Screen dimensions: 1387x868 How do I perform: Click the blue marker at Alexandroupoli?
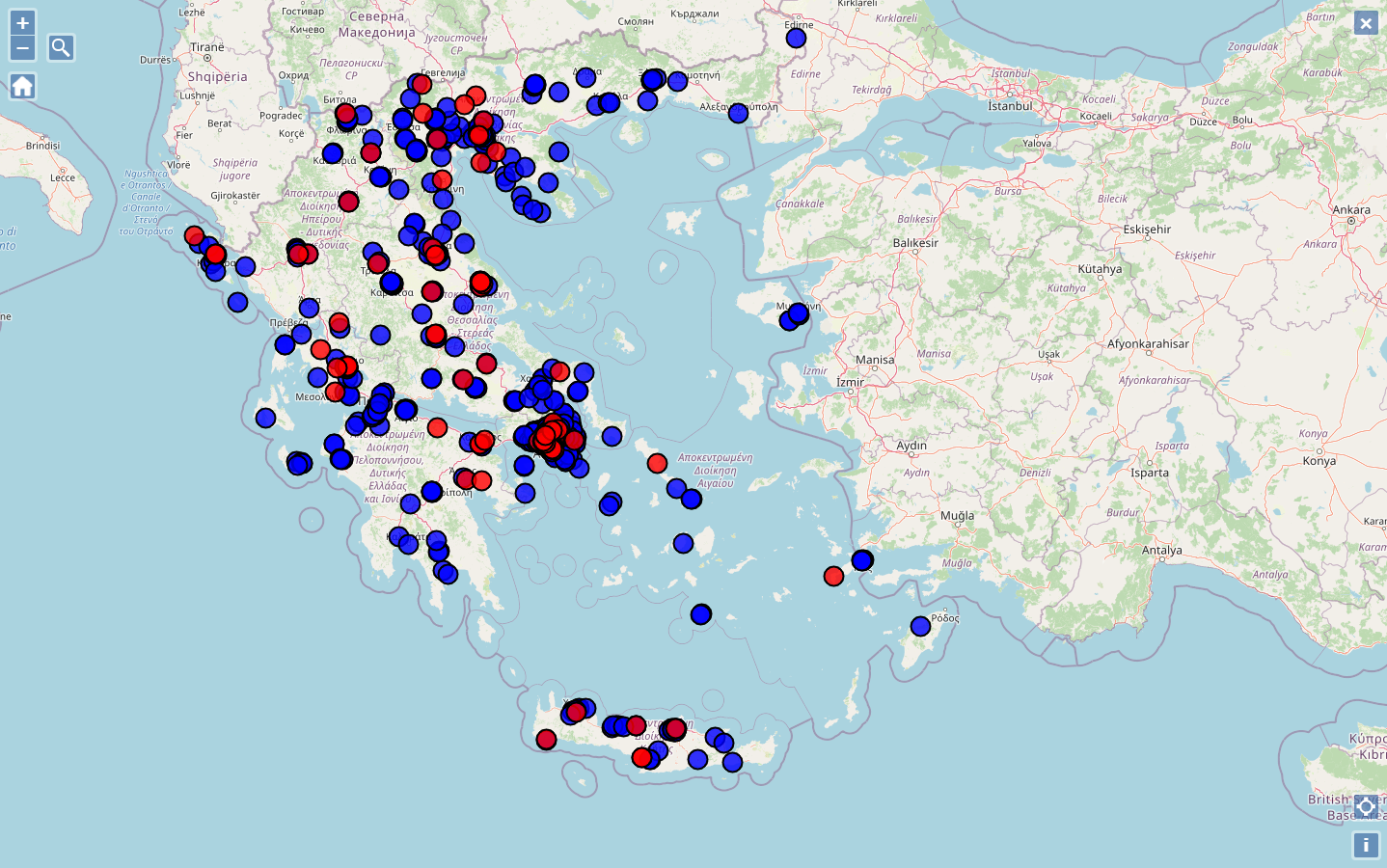738,113
